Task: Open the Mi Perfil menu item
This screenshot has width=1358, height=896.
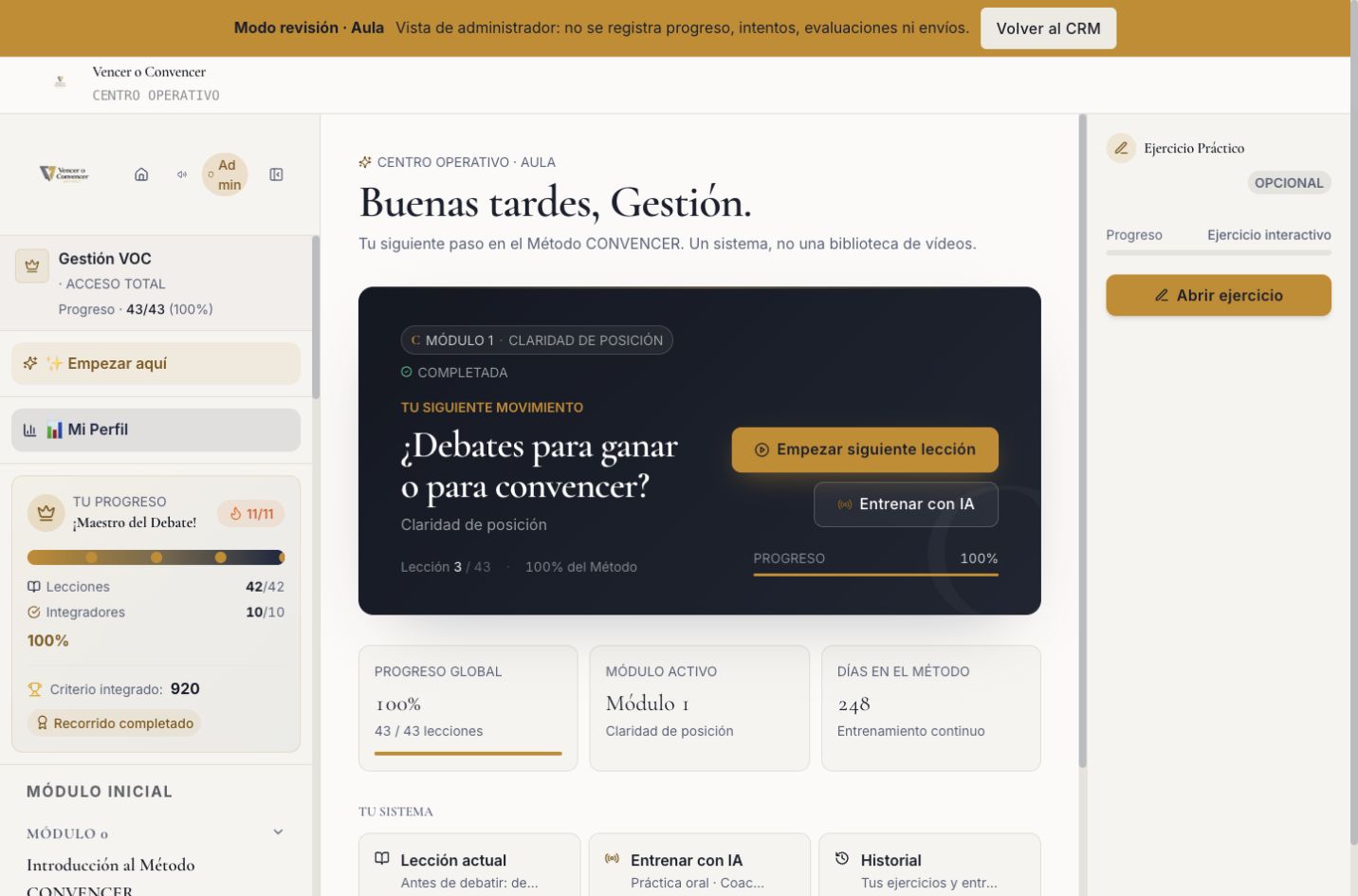Action: click(x=156, y=430)
